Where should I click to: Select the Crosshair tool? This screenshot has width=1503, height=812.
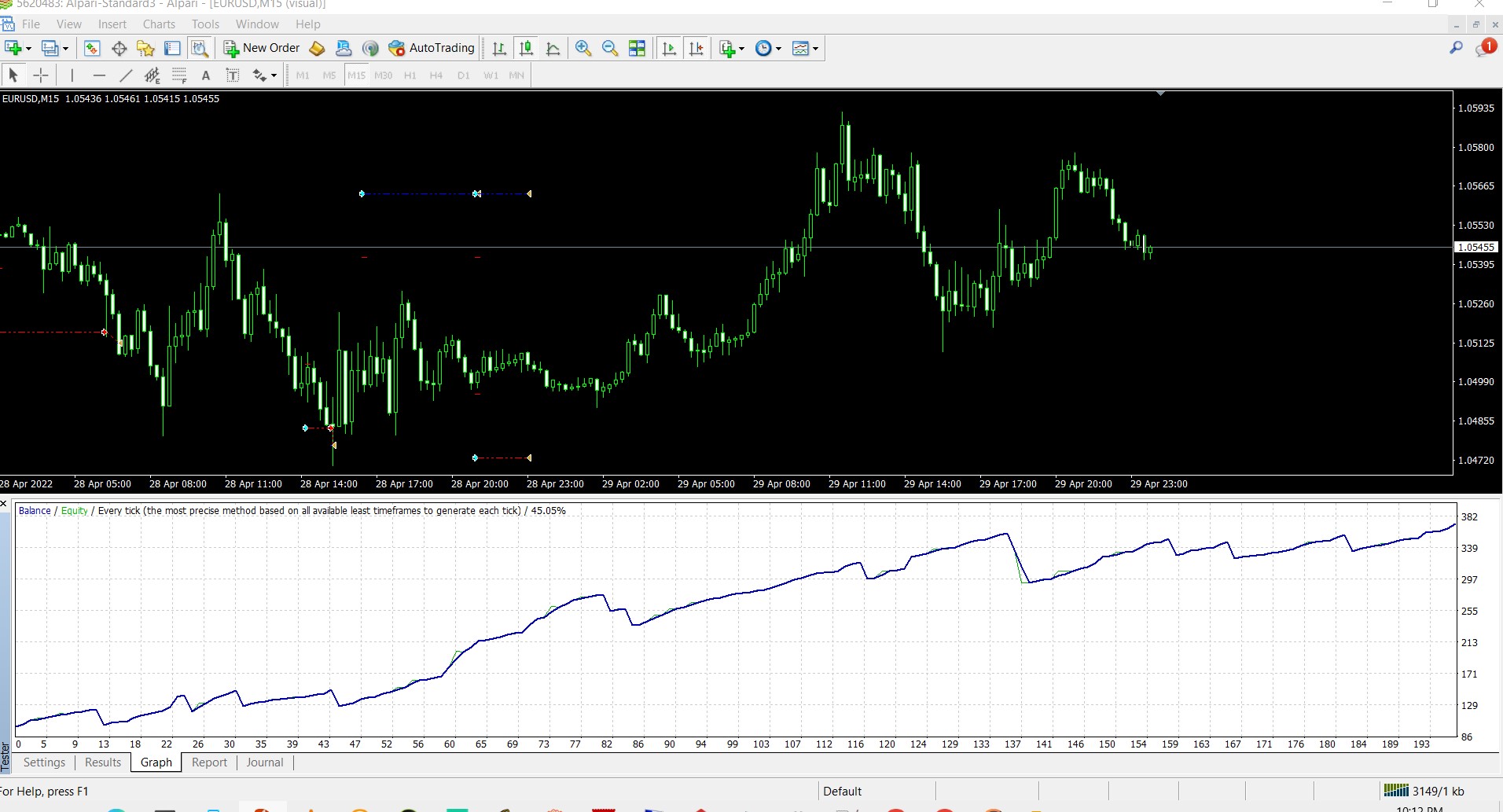coord(41,75)
